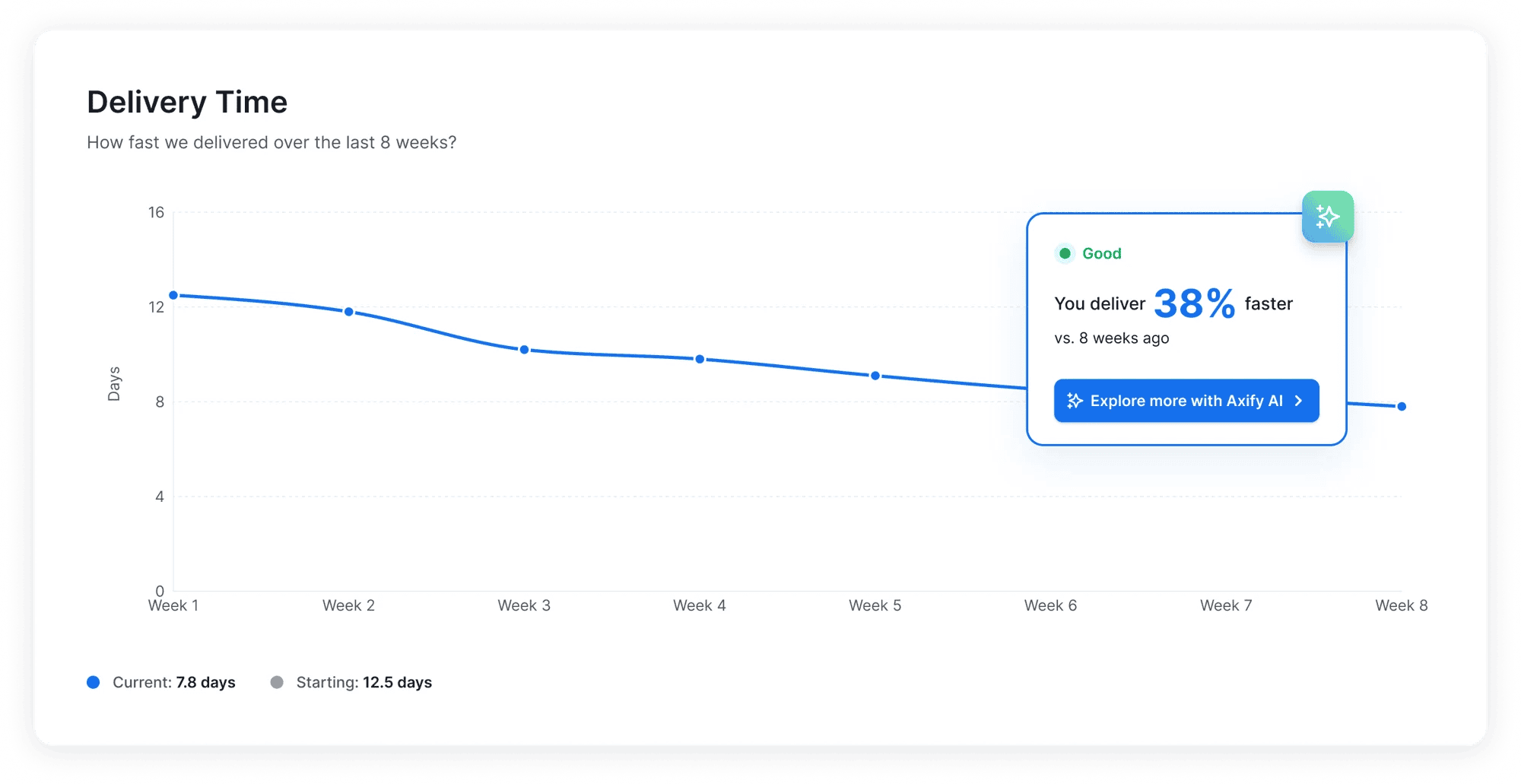Click Explore more with Axify AI
1521x784 pixels.
point(1186,401)
